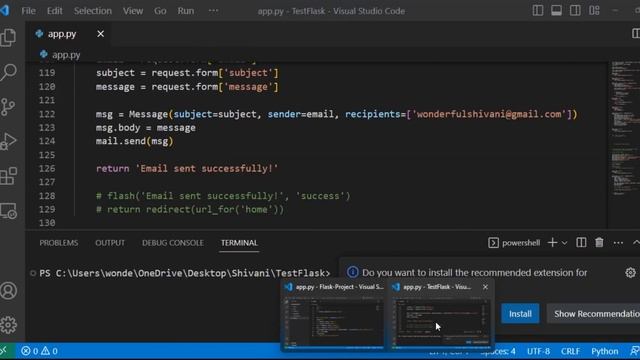The height and width of the screenshot is (360, 640).
Task: Click line number 122 in the gutter
Action: click(47, 114)
